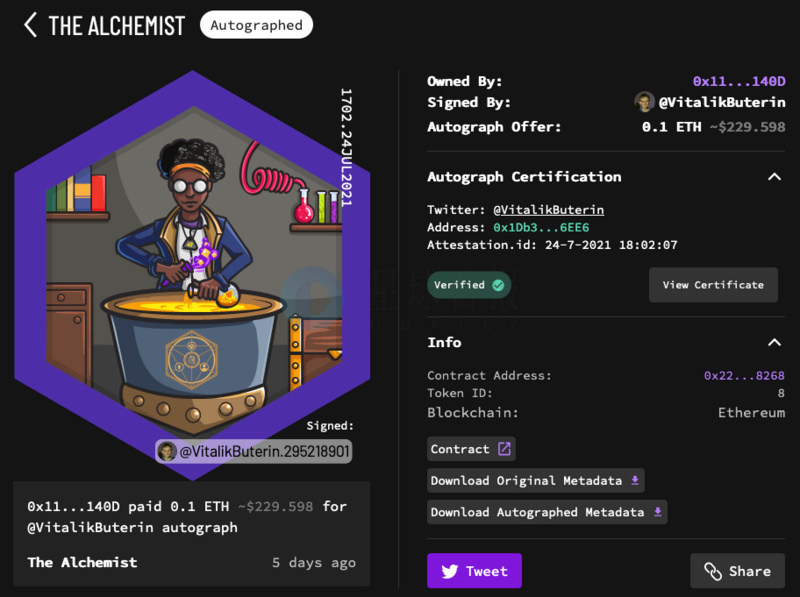This screenshot has height=597, width=800.
Task: Click download arrow icon on Original Metadata
Action: point(635,480)
